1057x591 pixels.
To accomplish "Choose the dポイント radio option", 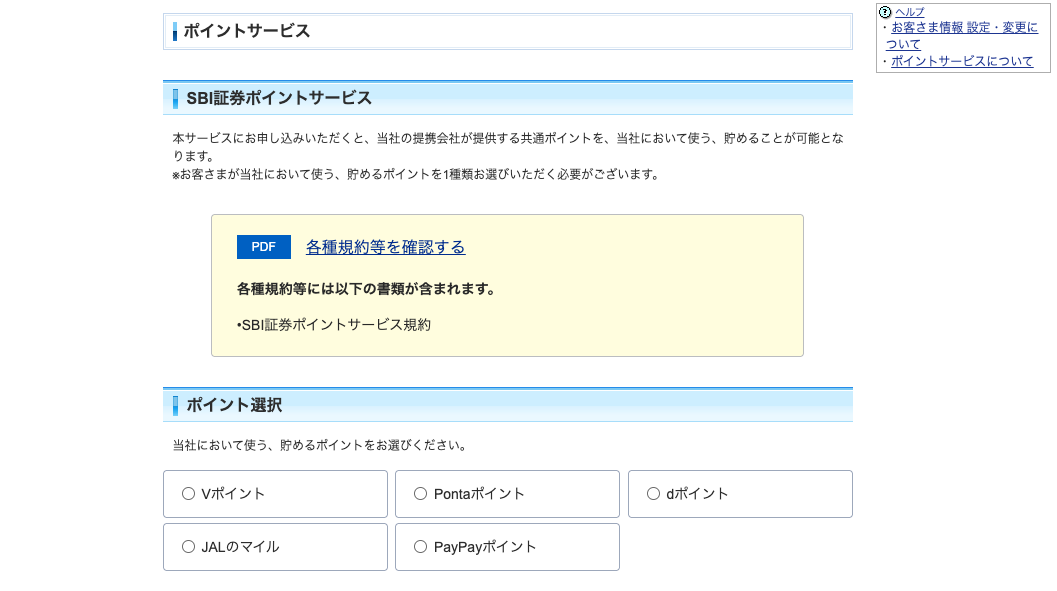I will coord(653,494).
